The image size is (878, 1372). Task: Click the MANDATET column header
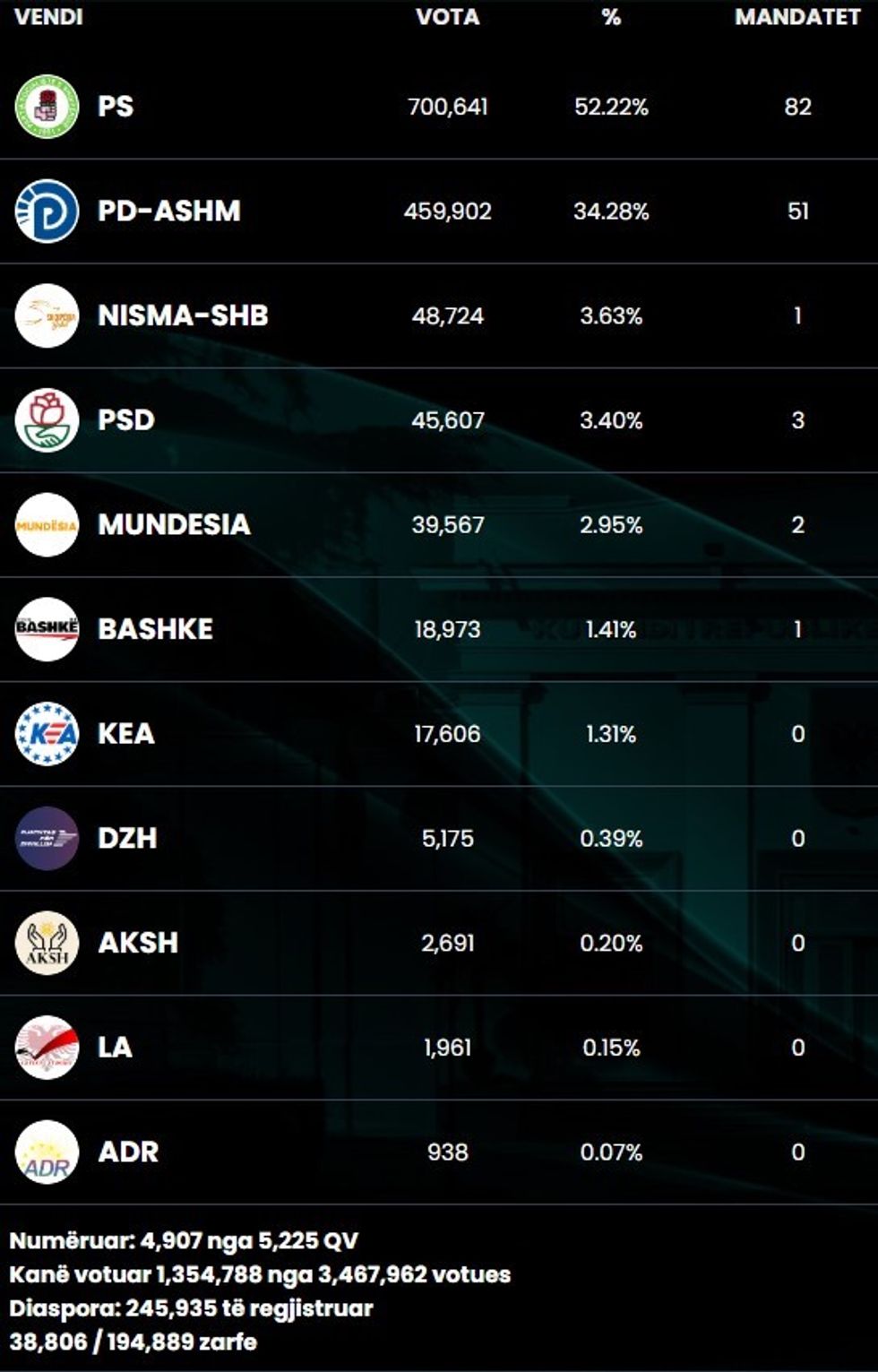click(796, 17)
